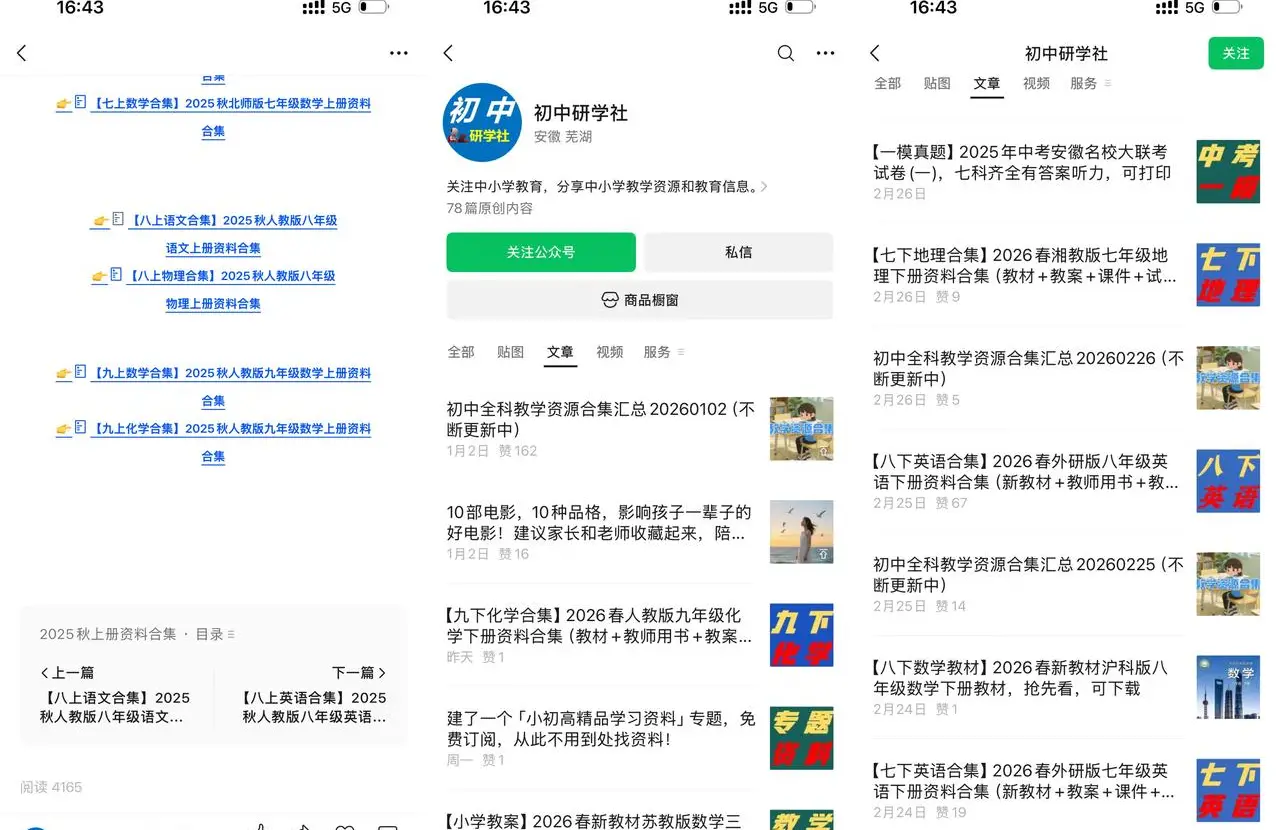The height and width of the screenshot is (830, 1280).
Task: Select the 文章 tab on list screen
Action: [987, 83]
